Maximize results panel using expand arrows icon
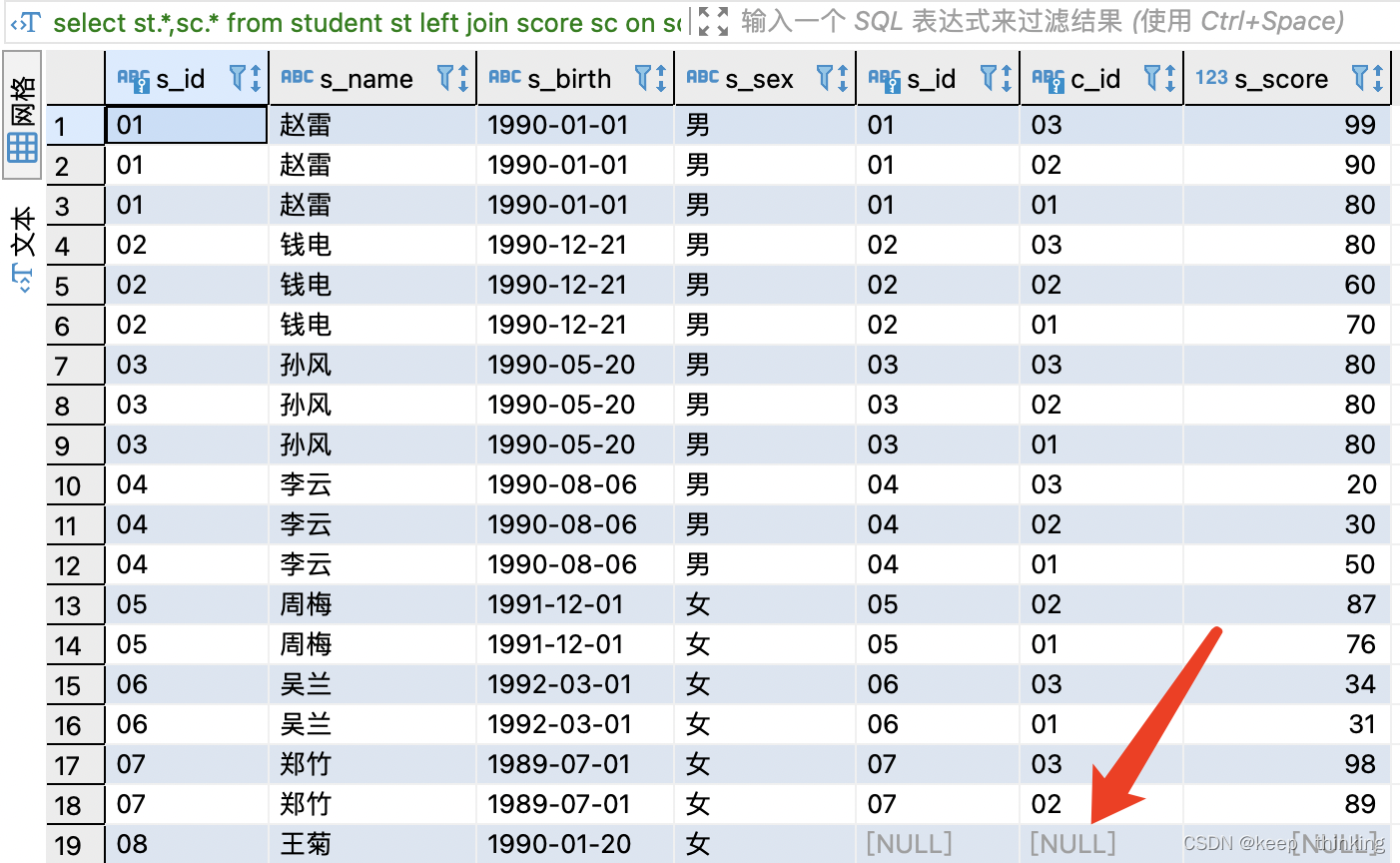Image resolution: width=1400 pixels, height=863 pixels. (x=713, y=21)
